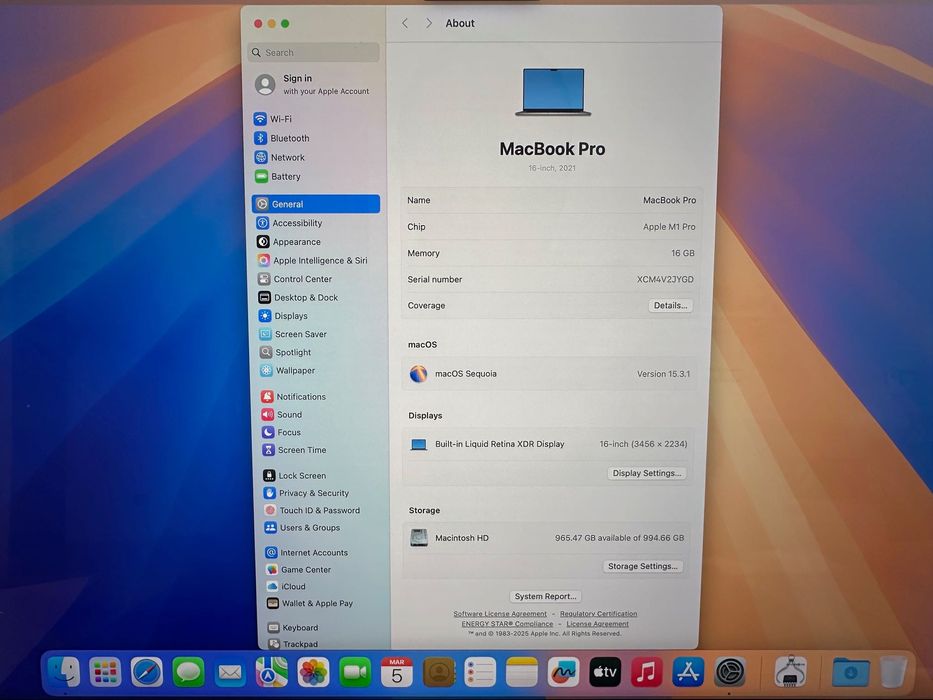Open the ENERGY STAR Compliance link
Screen dimensions: 933x700
pyautogui.click(x=508, y=624)
